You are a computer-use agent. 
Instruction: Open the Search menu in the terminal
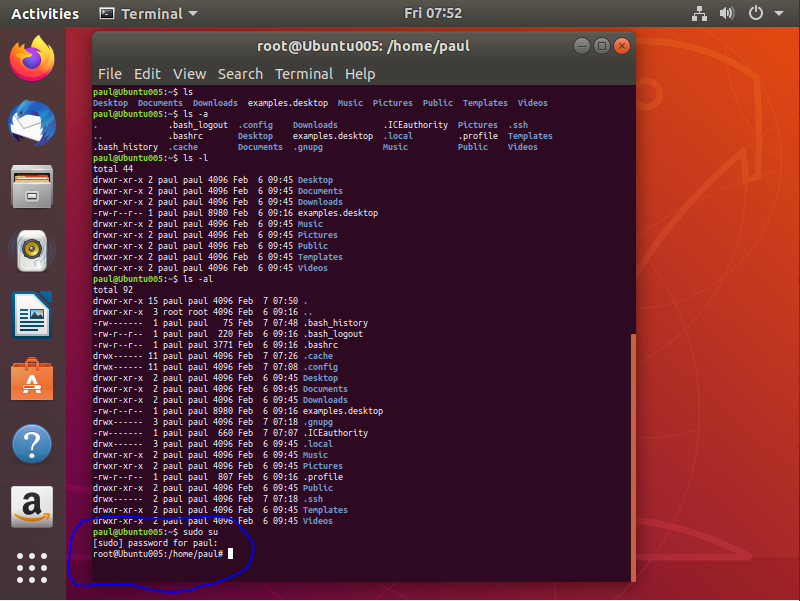tap(240, 74)
